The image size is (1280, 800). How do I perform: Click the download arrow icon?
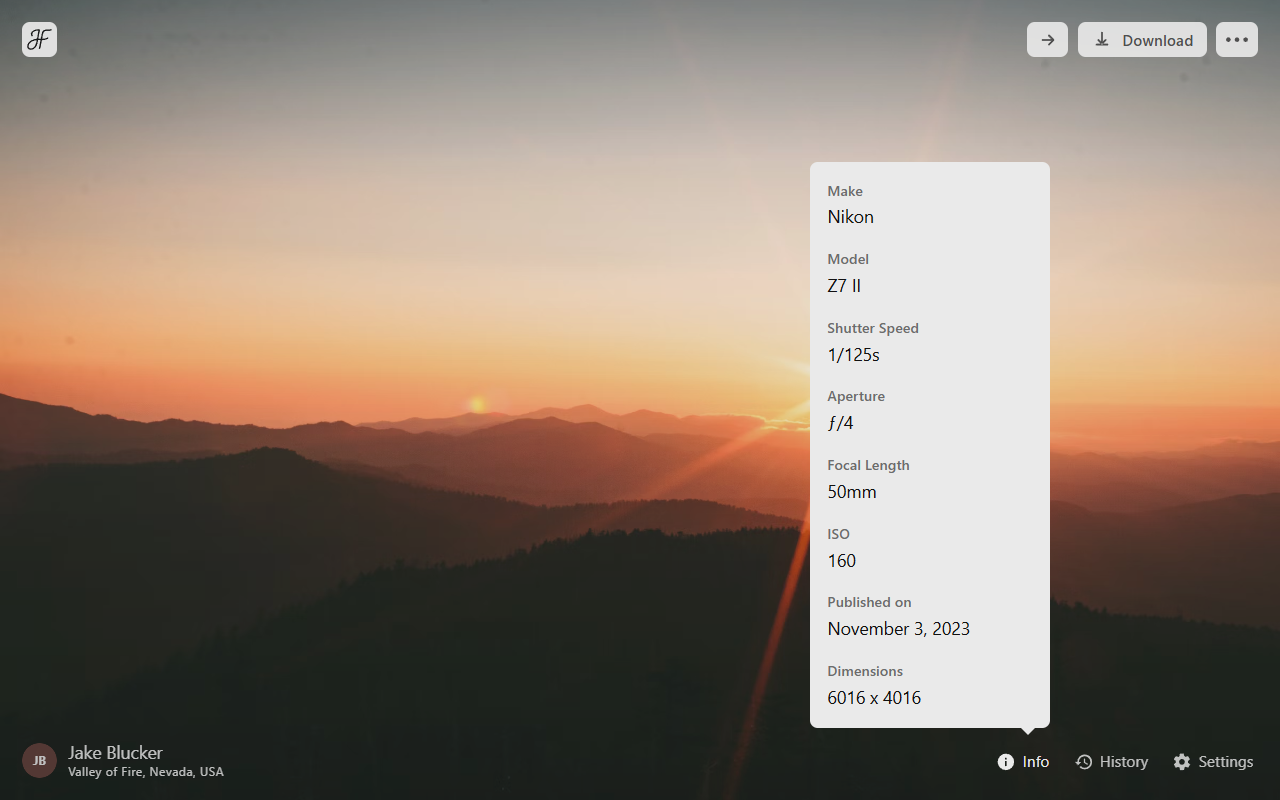tap(1102, 40)
